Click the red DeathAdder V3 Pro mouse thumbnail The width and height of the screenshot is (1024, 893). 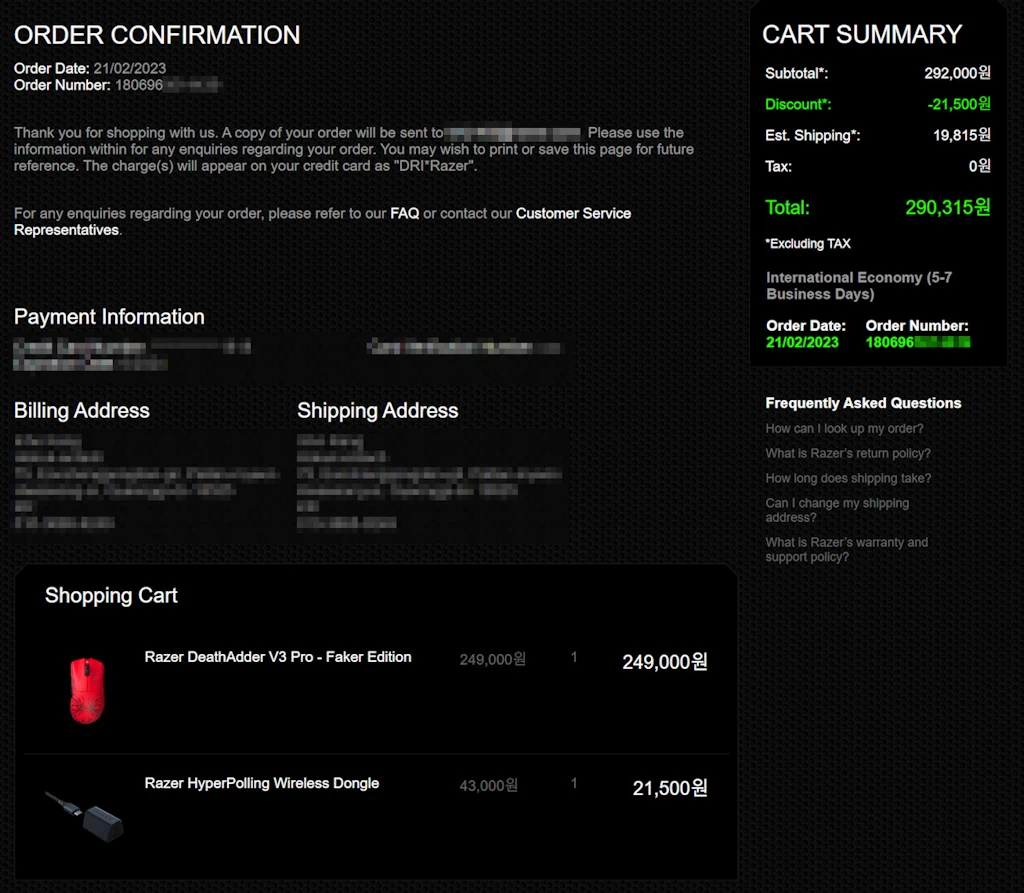[87, 690]
